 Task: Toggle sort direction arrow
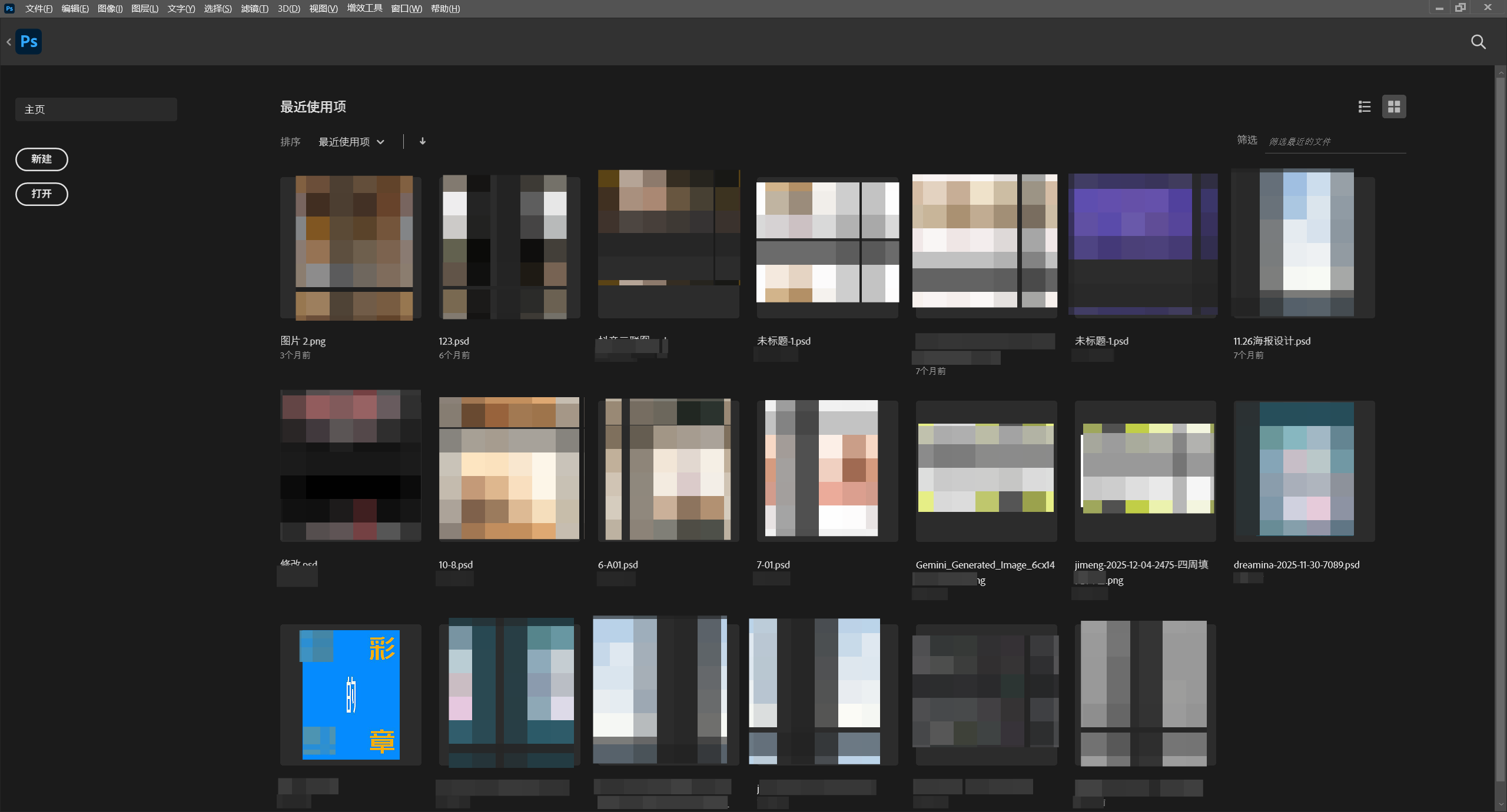click(423, 141)
